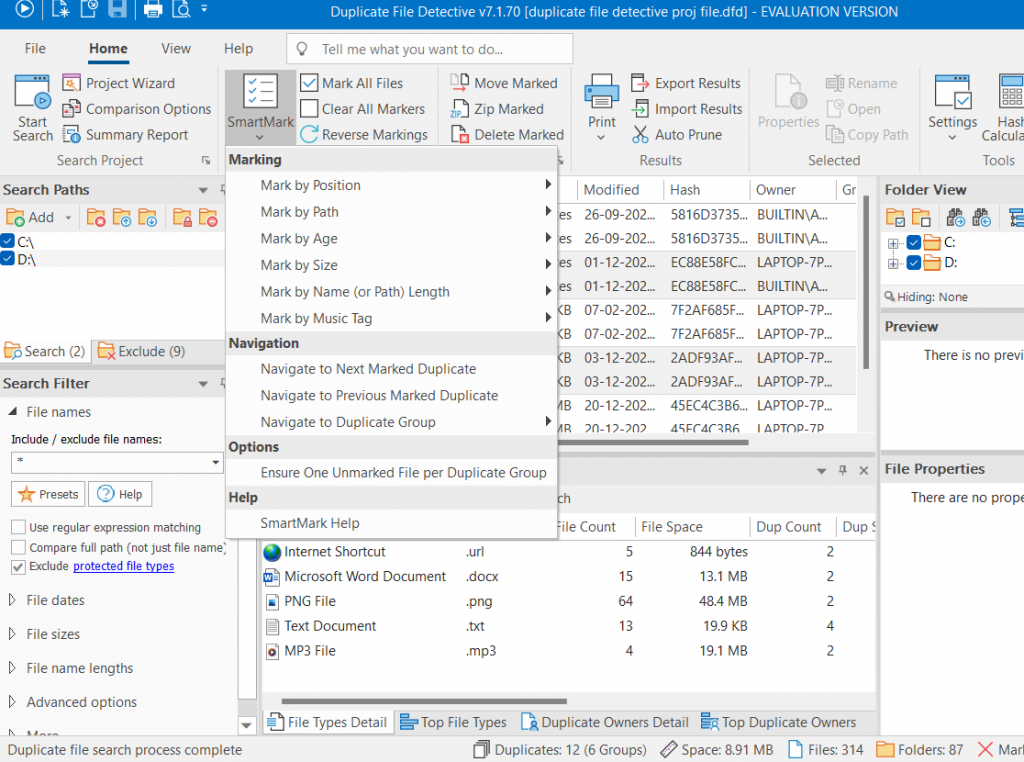
Task: Open the Mark by Size submenu
Action: point(391,265)
